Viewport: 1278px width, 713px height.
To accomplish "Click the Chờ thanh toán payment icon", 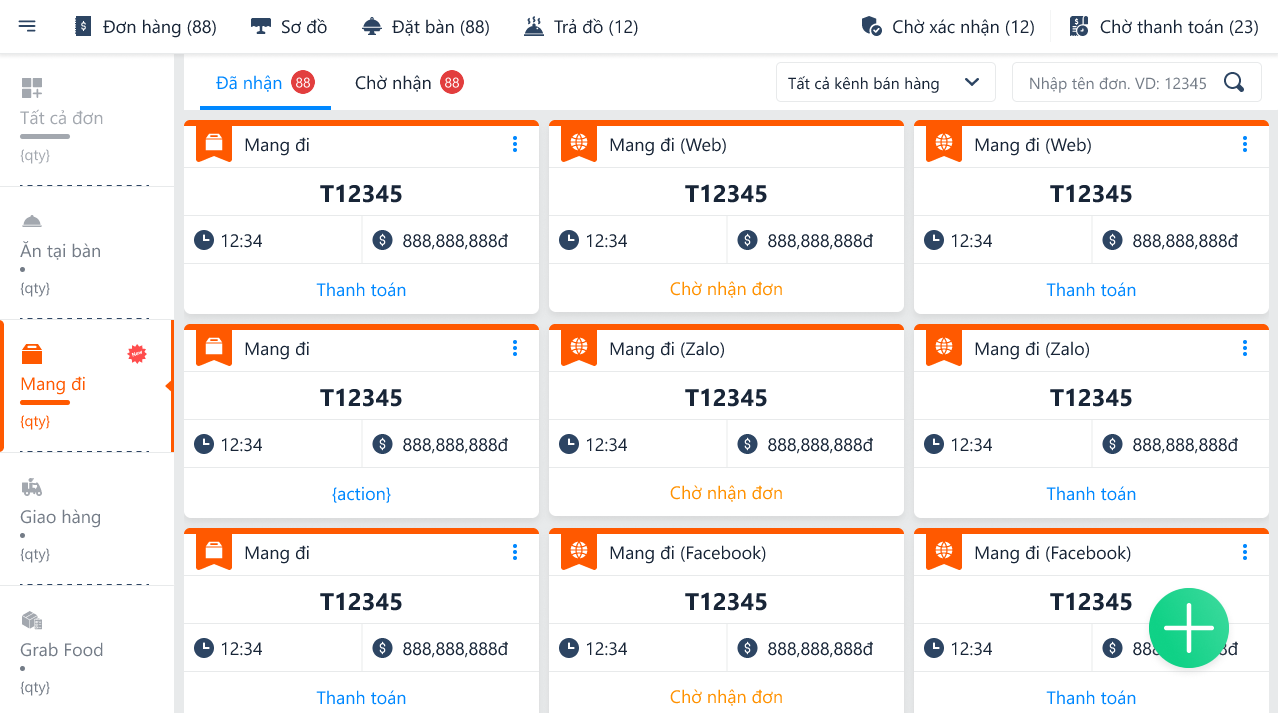I will click(1078, 26).
